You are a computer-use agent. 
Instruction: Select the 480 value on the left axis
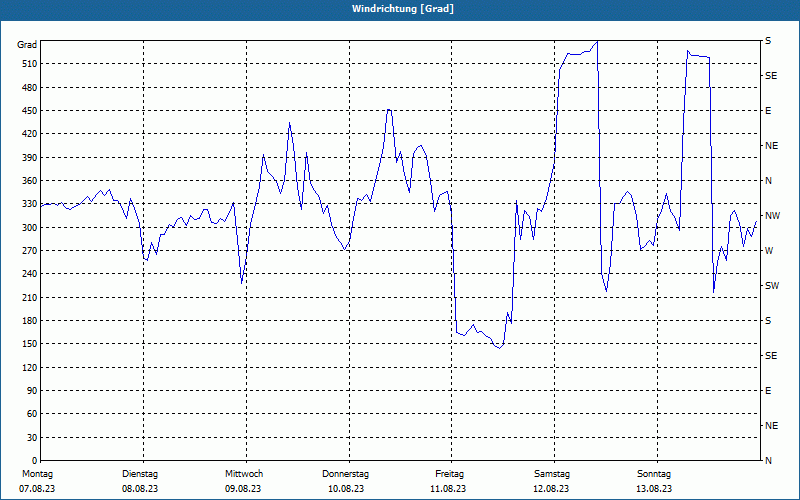click(29, 87)
